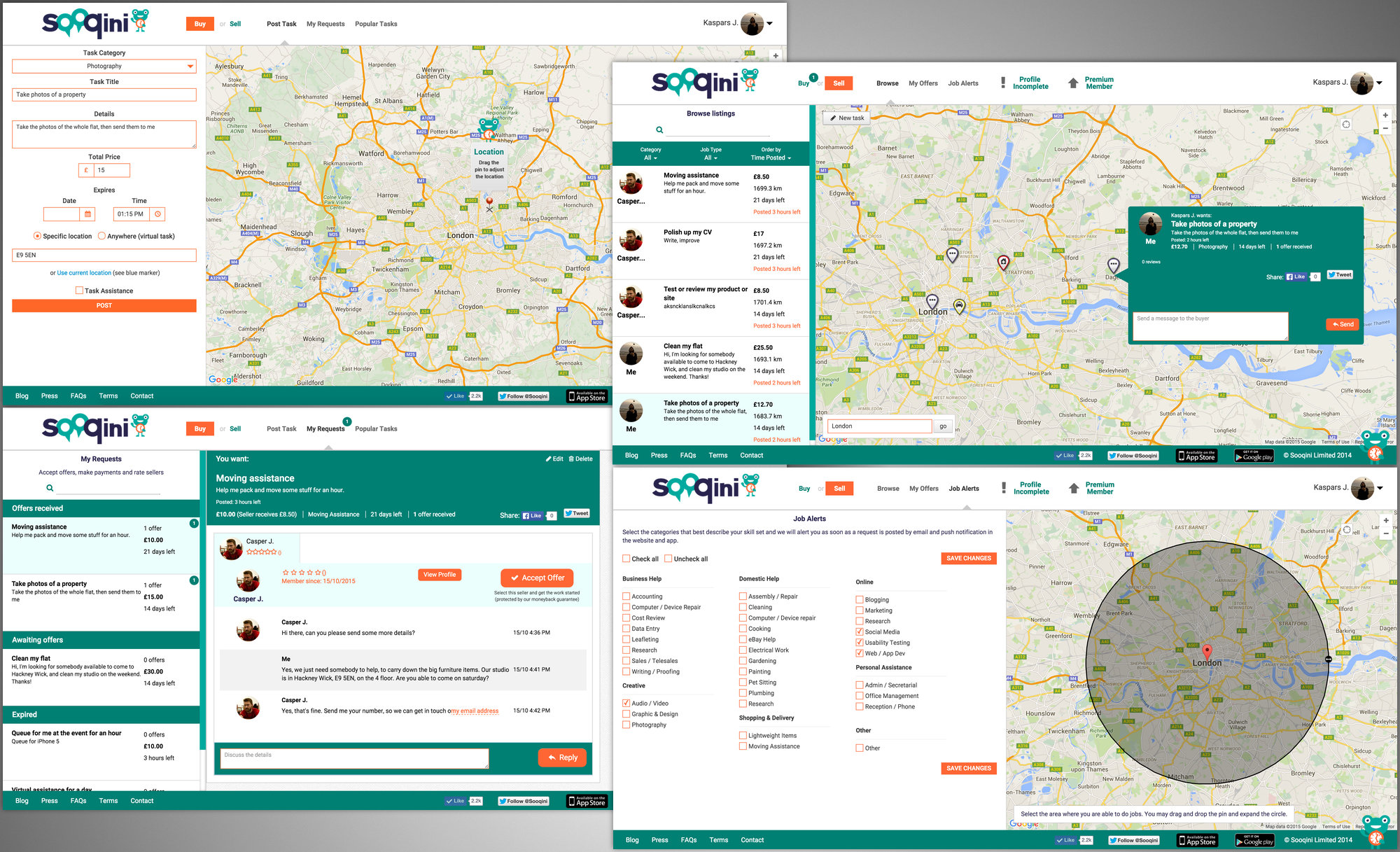1400x852 pixels.
Task: Click the search magnifier under Browse listings
Action: click(x=659, y=130)
